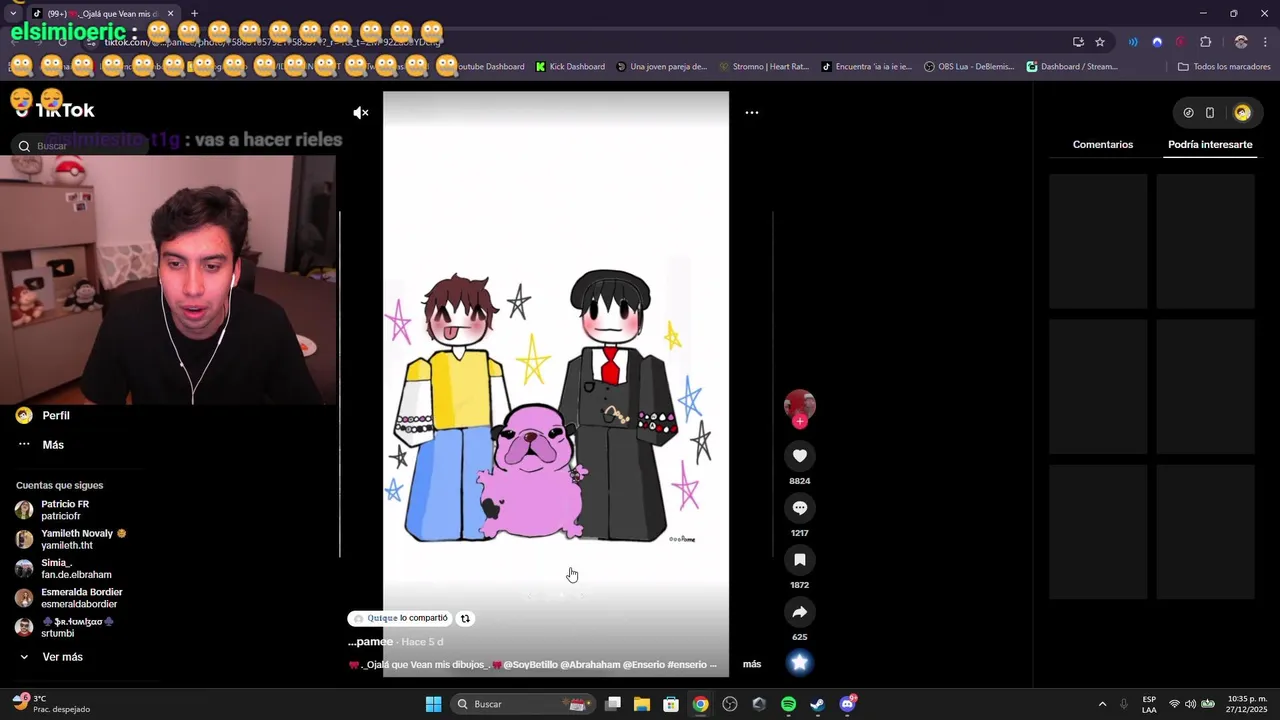Image resolution: width=1280 pixels, height=720 pixels.
Task: Save the post with the bookmark icon
Action: pos(800,560)
